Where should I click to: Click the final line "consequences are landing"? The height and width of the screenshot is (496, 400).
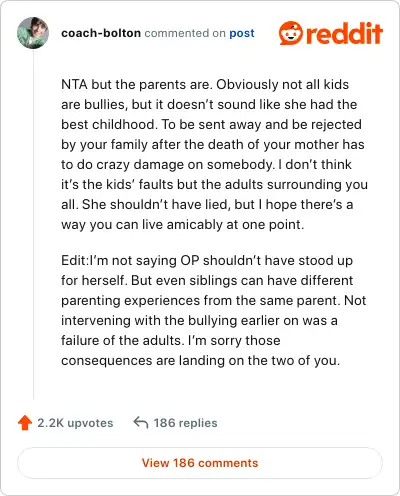pyautogui.click(x=201, y=361)
